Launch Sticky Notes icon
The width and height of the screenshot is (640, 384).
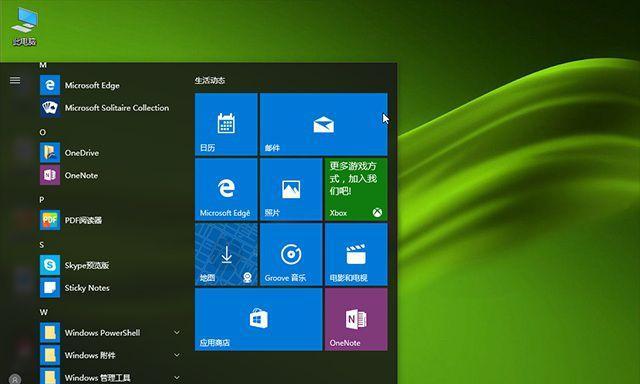pos(50,288)
